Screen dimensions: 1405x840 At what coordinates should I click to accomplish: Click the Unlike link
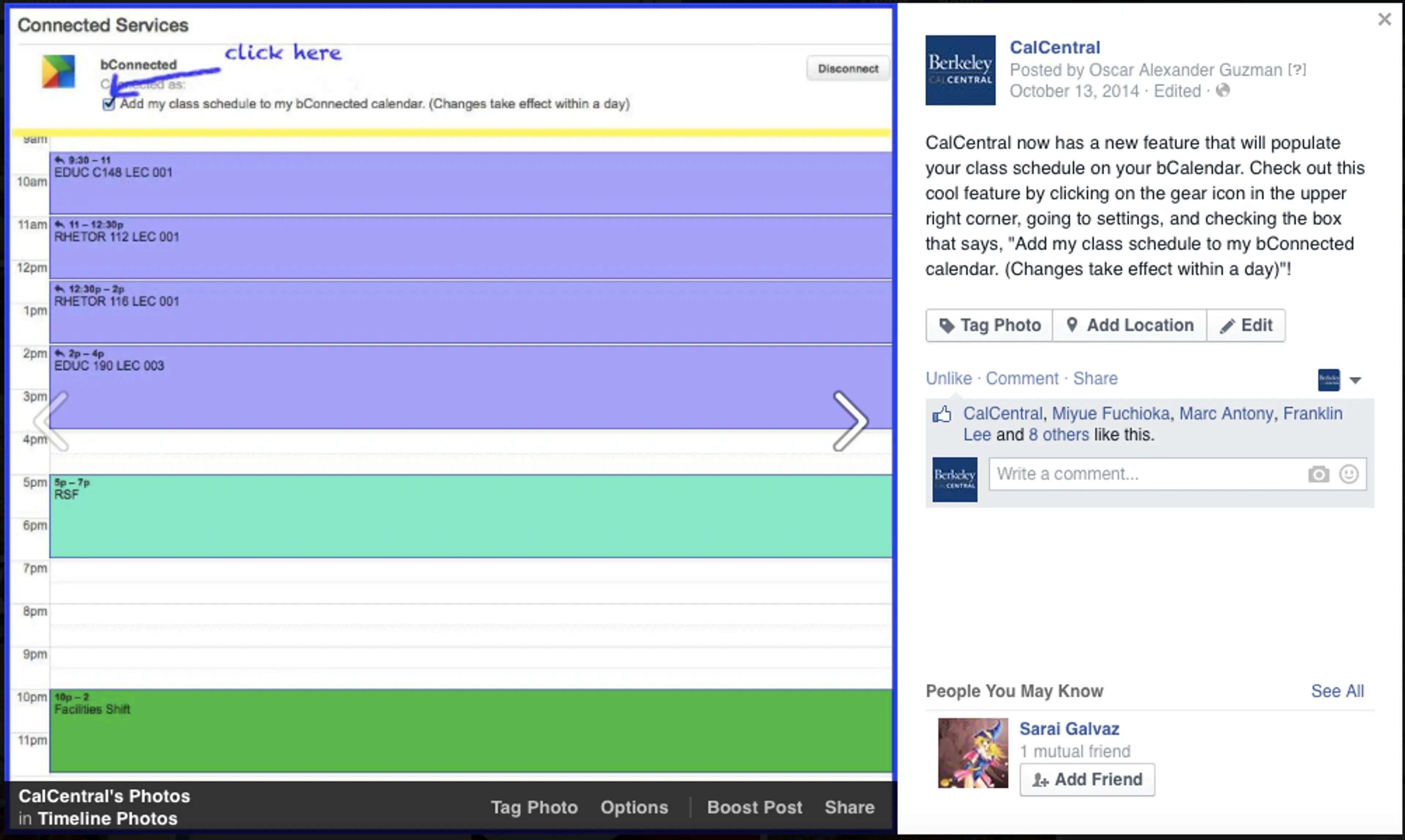(x=949, y=378)
